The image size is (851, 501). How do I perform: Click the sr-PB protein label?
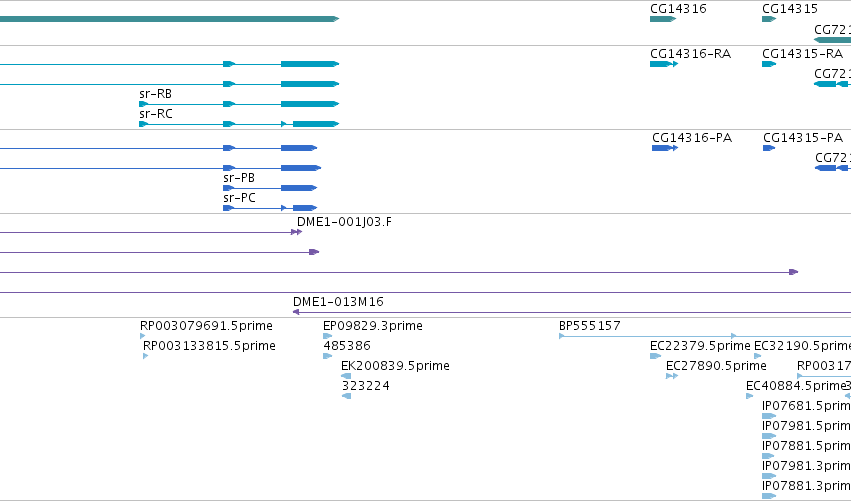(239, 177)
